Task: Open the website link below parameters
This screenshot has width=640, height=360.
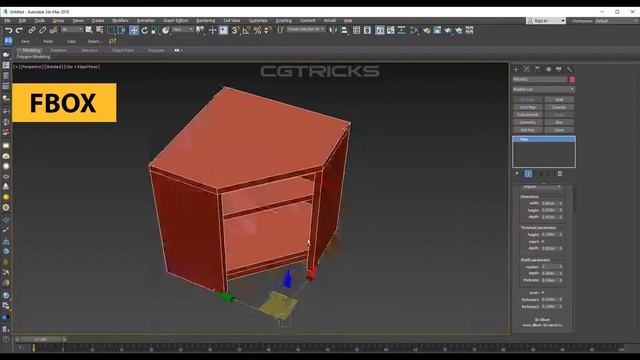Action: pyautogui.click(x=542, y=325)
